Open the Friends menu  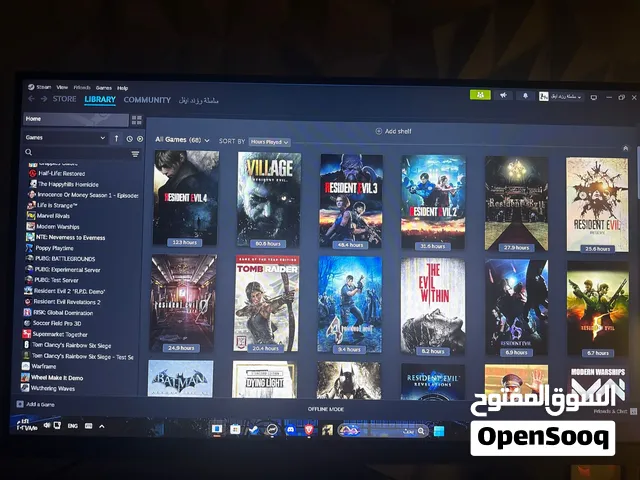tap(82, 88)
